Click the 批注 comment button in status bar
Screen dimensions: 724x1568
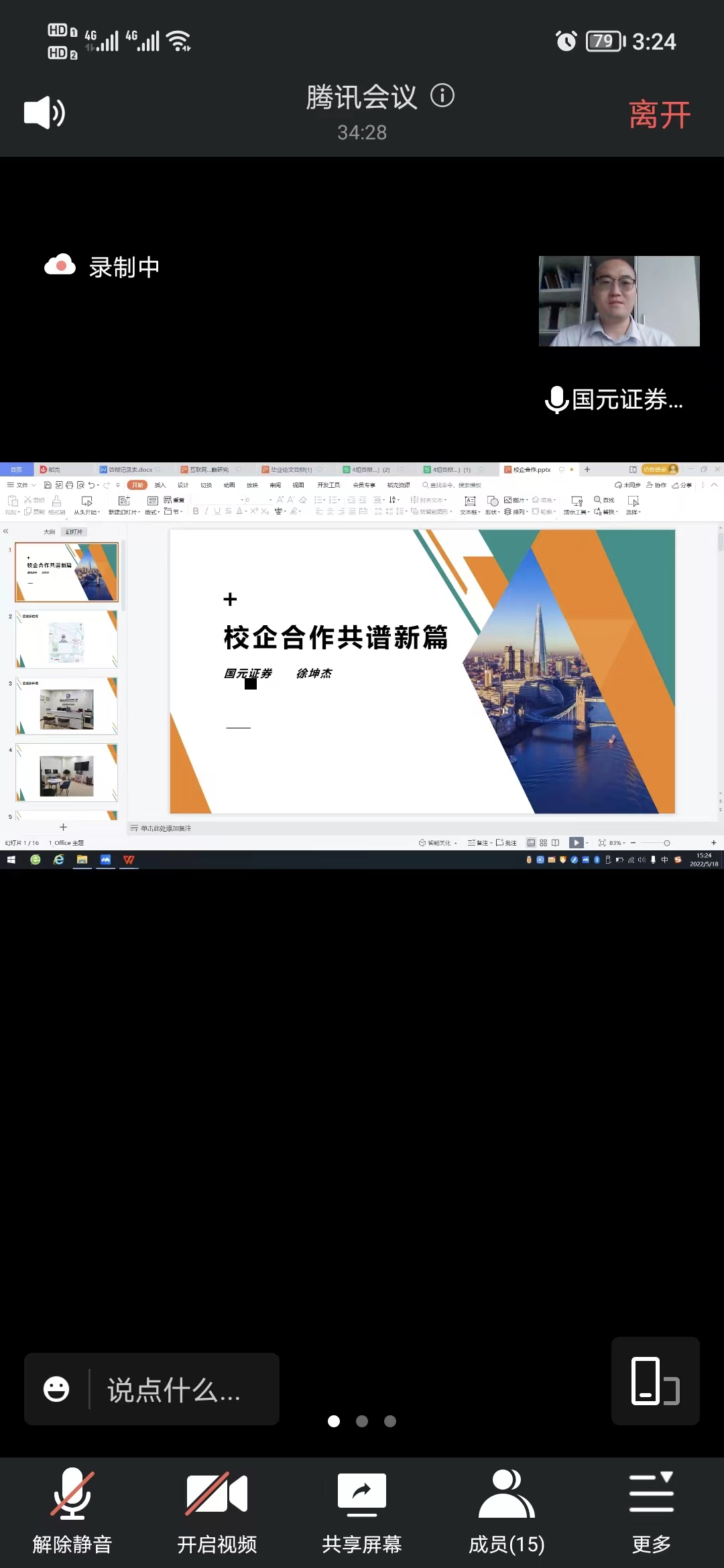(507, 843)
